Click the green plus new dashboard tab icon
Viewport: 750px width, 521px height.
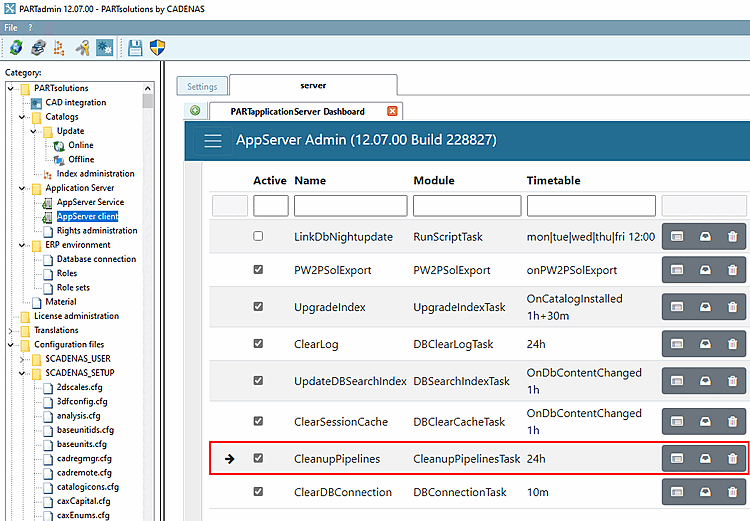tap(195, 111)
